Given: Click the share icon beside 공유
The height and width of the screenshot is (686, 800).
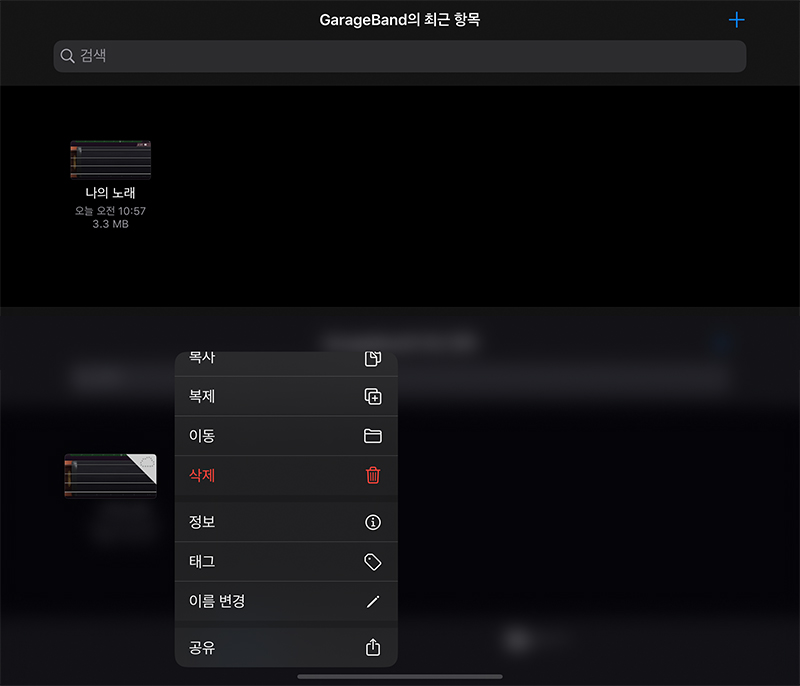Looking at the screenshot, I should 373,647.
